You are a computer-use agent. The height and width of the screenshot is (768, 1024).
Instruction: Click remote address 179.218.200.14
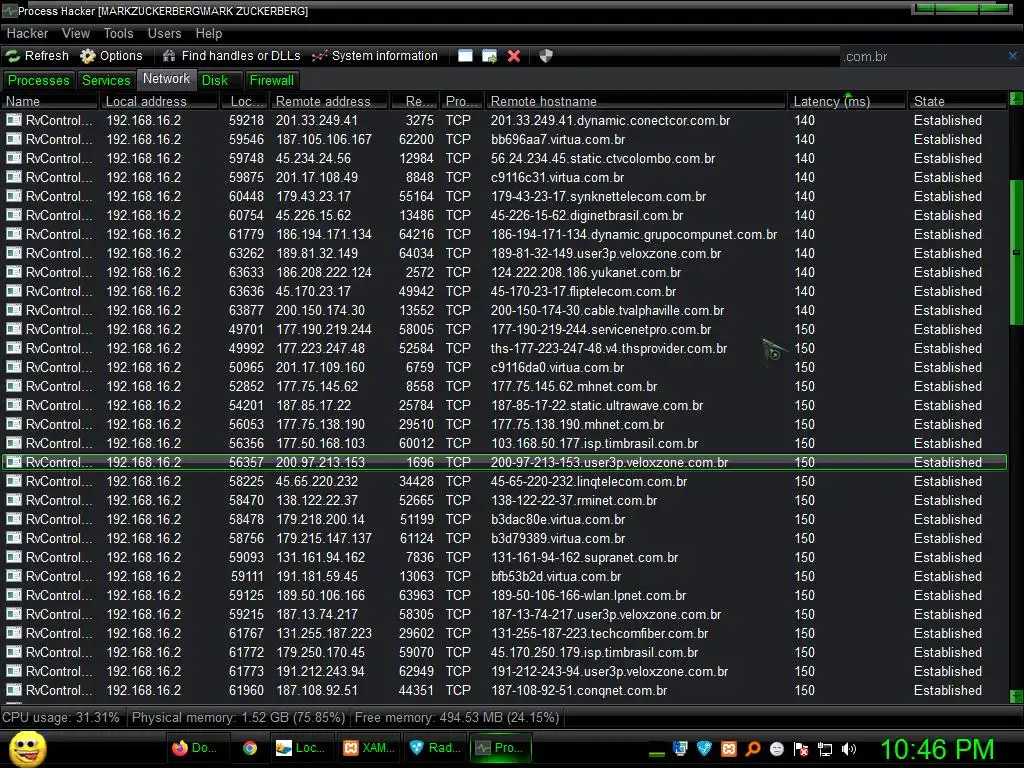tap(320, 519)
